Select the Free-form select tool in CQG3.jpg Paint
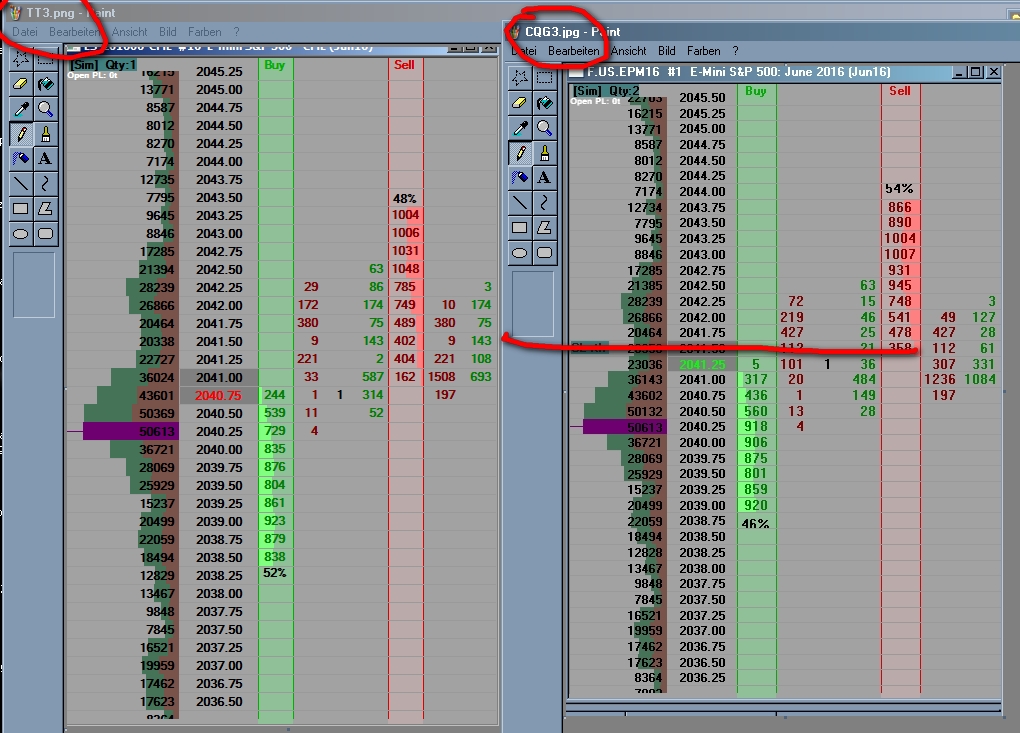 coord(520,78)
